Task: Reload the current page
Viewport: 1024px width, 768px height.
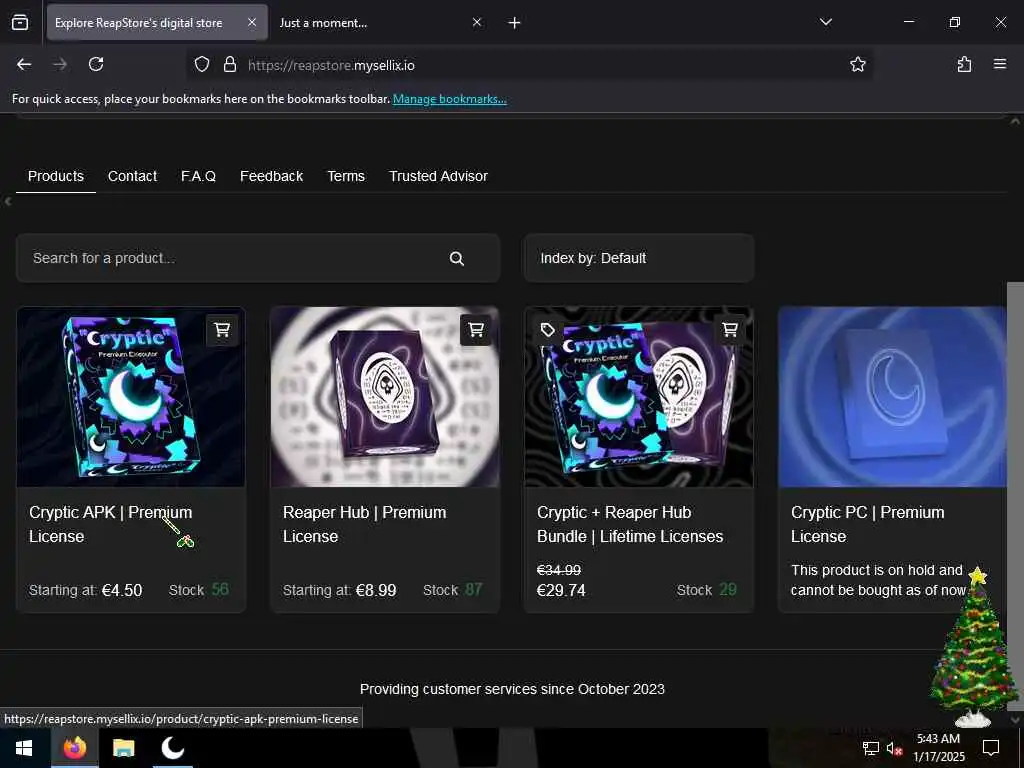Action: (x=96, y=65)
